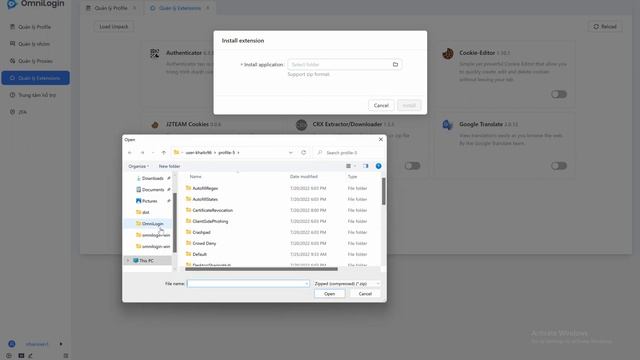Open the File name dropdown arrow
This screenshot has height=360, width=640.
[x=307, y=284]
